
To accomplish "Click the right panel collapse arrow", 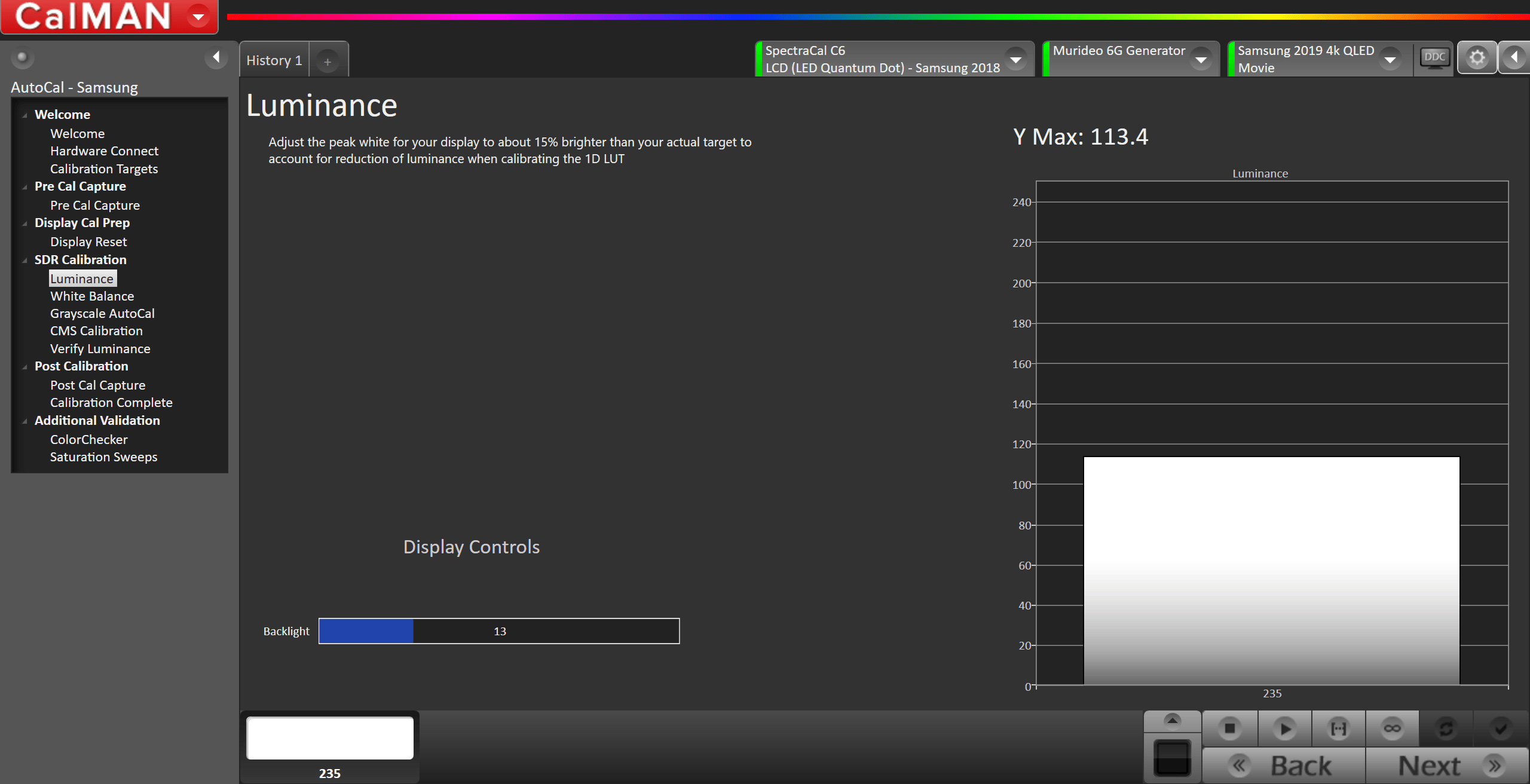I will 1514,57.
